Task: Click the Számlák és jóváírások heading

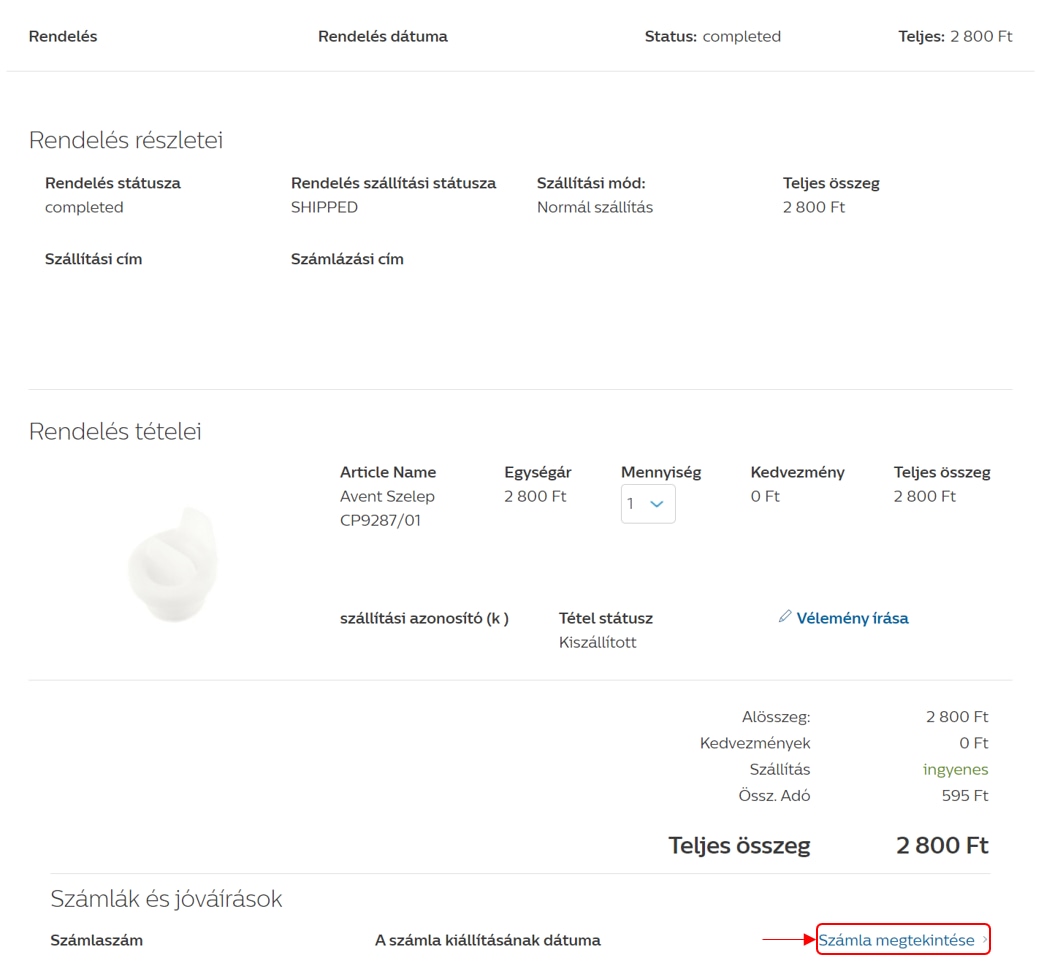Action: click(166, 898)
